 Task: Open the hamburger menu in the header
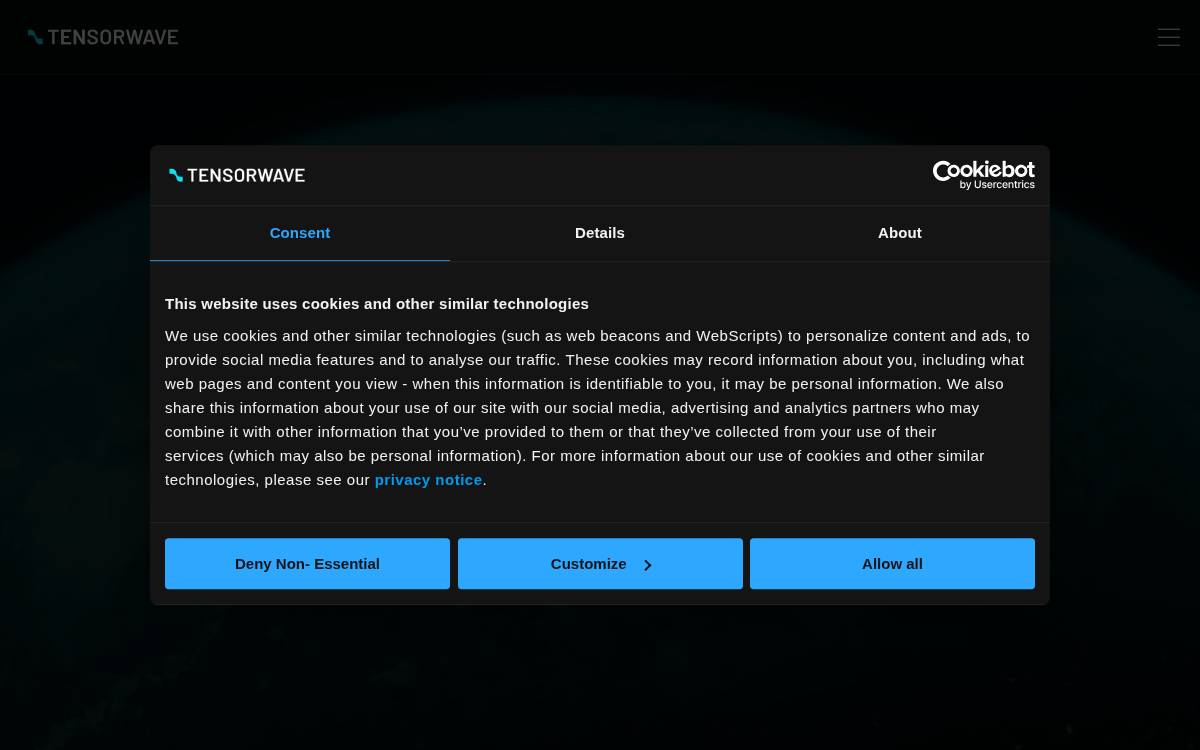click(x=1168, y=37)
